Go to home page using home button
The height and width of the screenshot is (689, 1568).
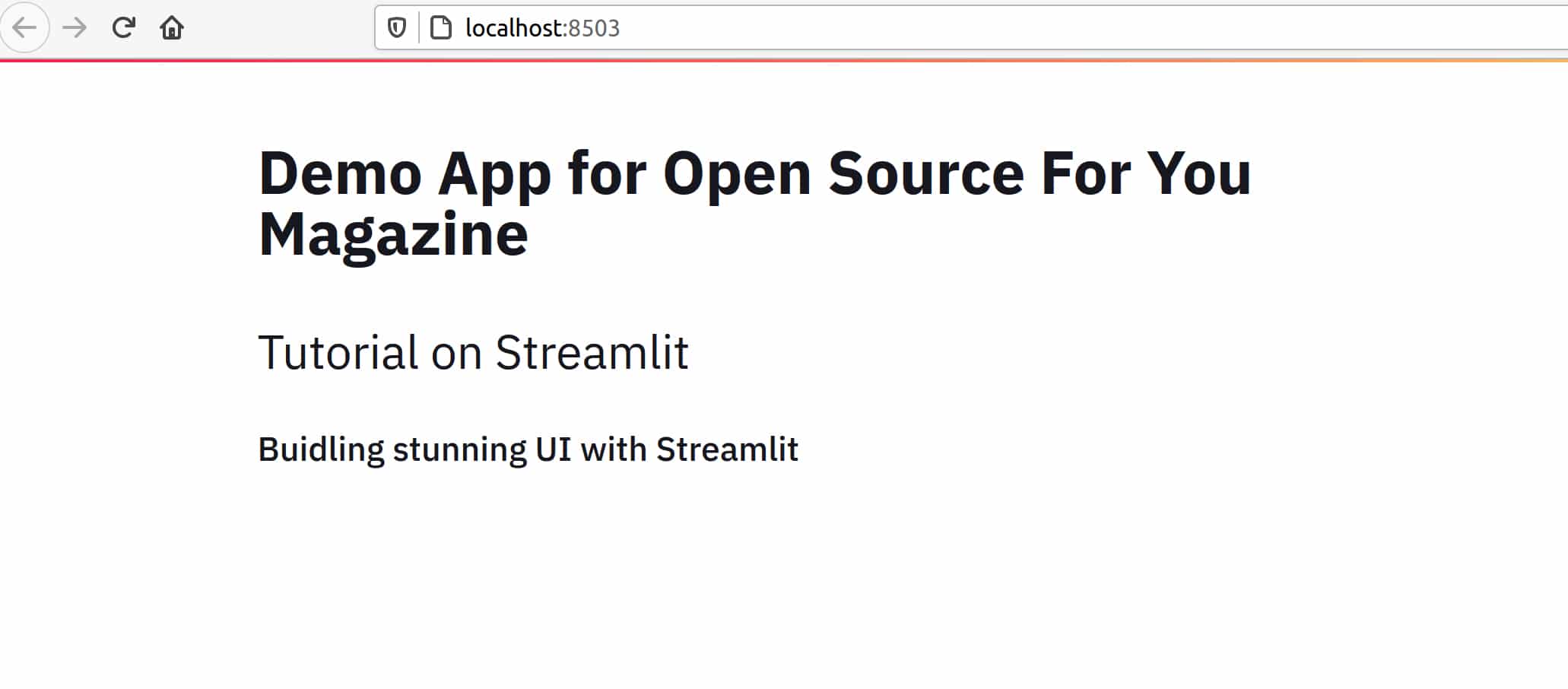[173, 28]
